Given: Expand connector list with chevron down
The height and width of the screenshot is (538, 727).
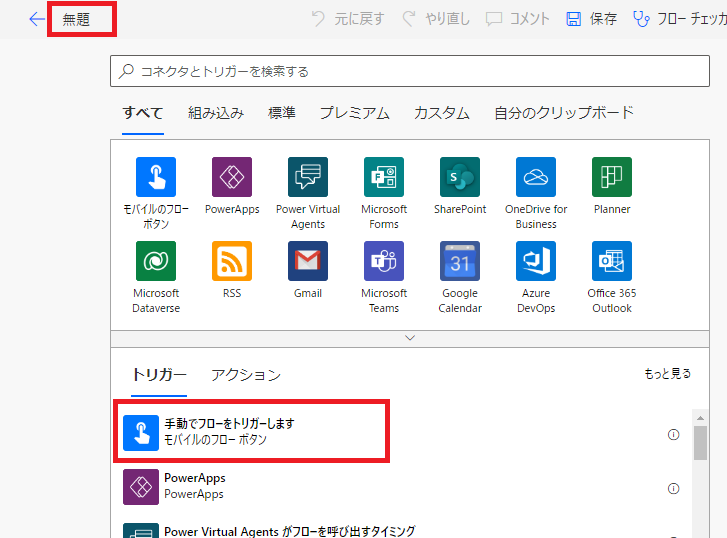Looking at the screenshot, I should 410,338.
